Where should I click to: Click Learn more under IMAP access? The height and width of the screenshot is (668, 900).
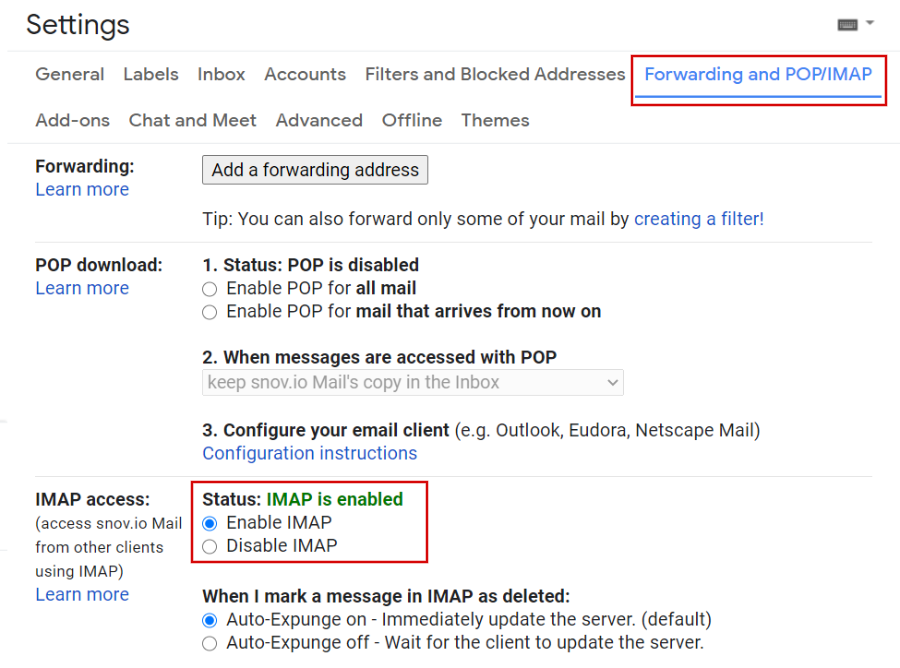click(x=82, y=595)
